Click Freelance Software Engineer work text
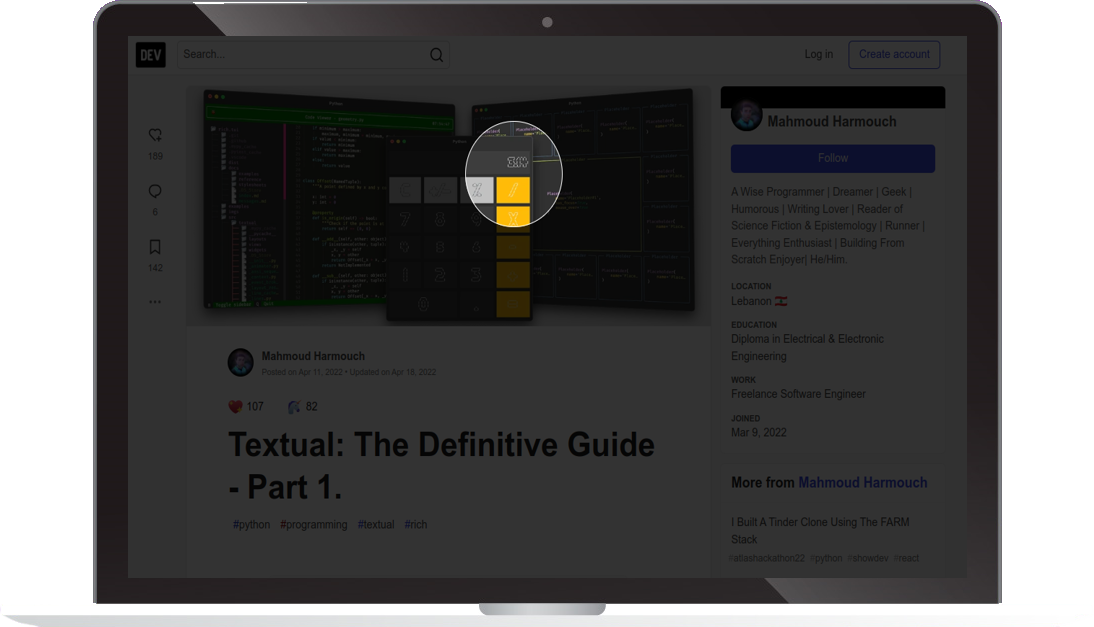Viewport: 1094px width, 627px height. (x=798, y=394)
